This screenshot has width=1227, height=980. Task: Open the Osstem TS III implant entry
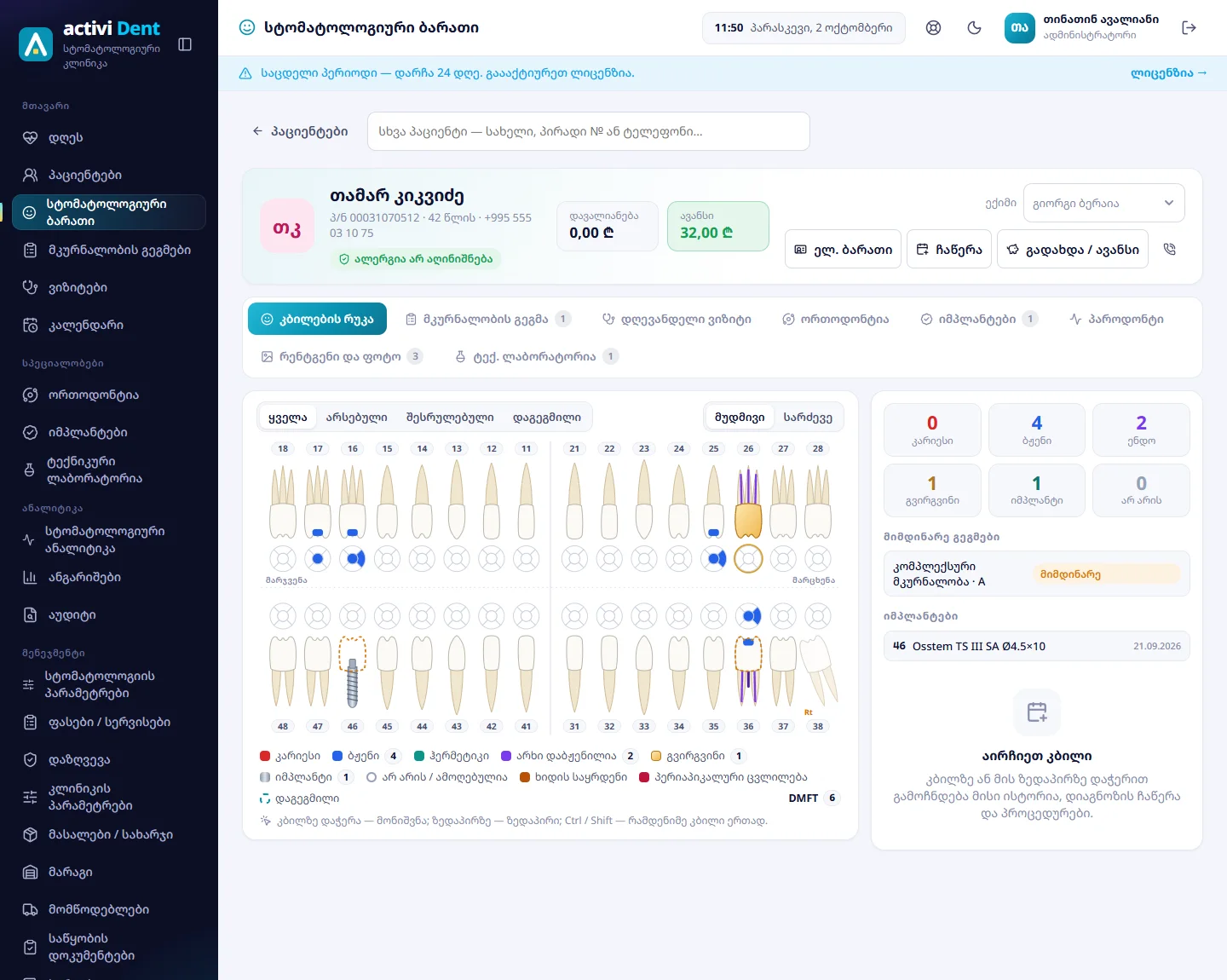pos(1037,646)
